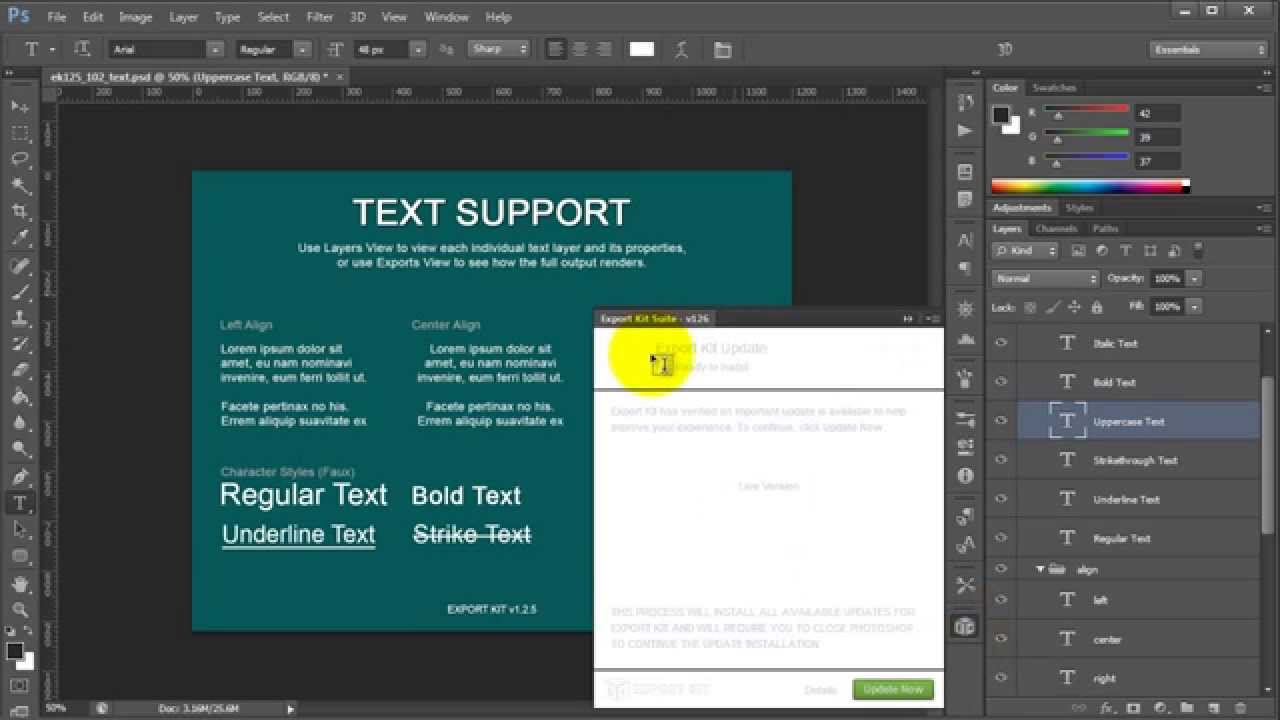Toggle visibility of the align group

1001,568
